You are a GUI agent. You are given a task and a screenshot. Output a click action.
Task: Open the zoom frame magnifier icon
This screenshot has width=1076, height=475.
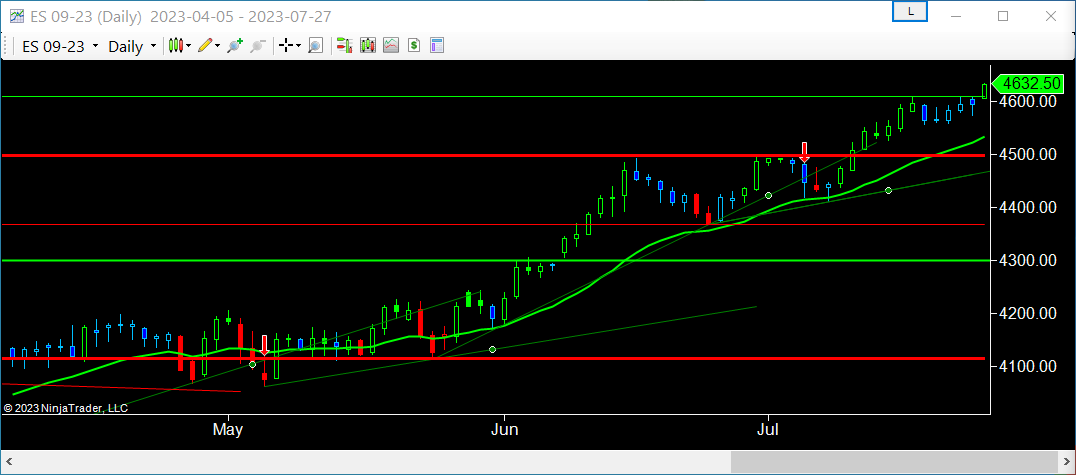315,46
